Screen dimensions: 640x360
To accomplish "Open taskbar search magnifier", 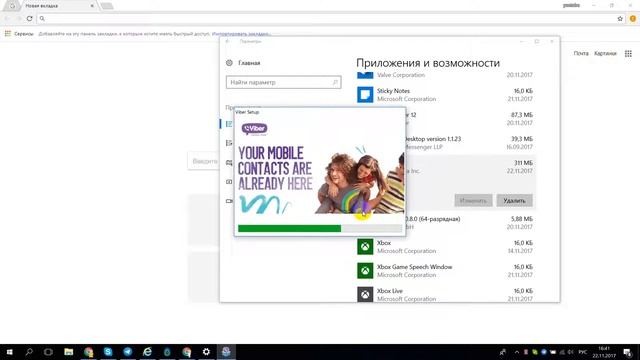I will (29, 352).
